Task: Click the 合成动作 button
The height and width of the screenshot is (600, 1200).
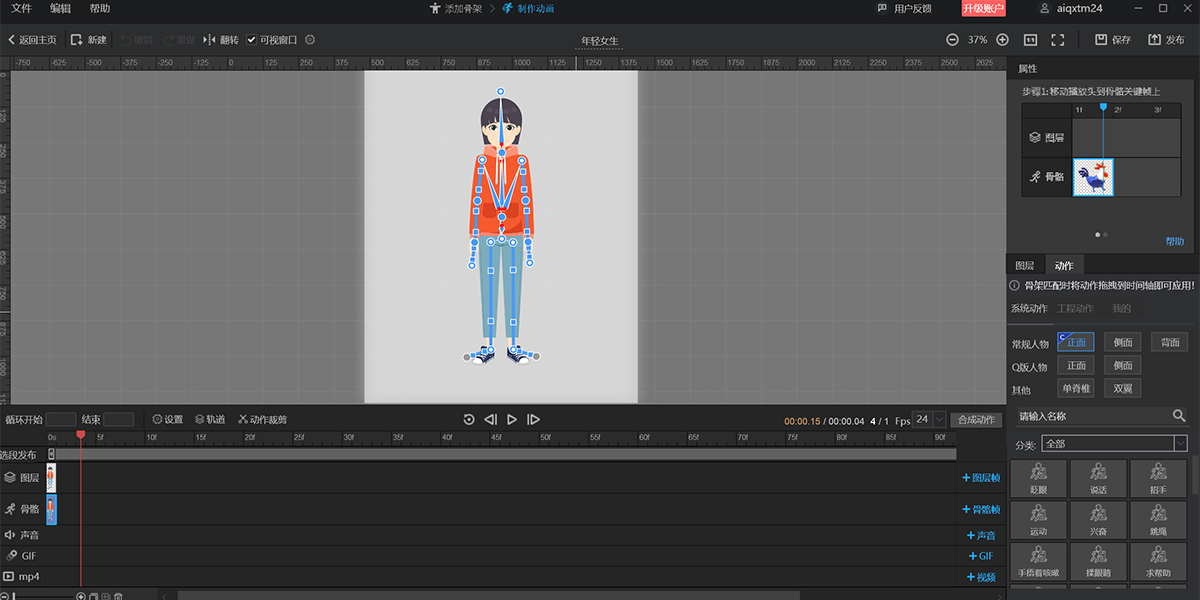Action: tap(976, 420)
